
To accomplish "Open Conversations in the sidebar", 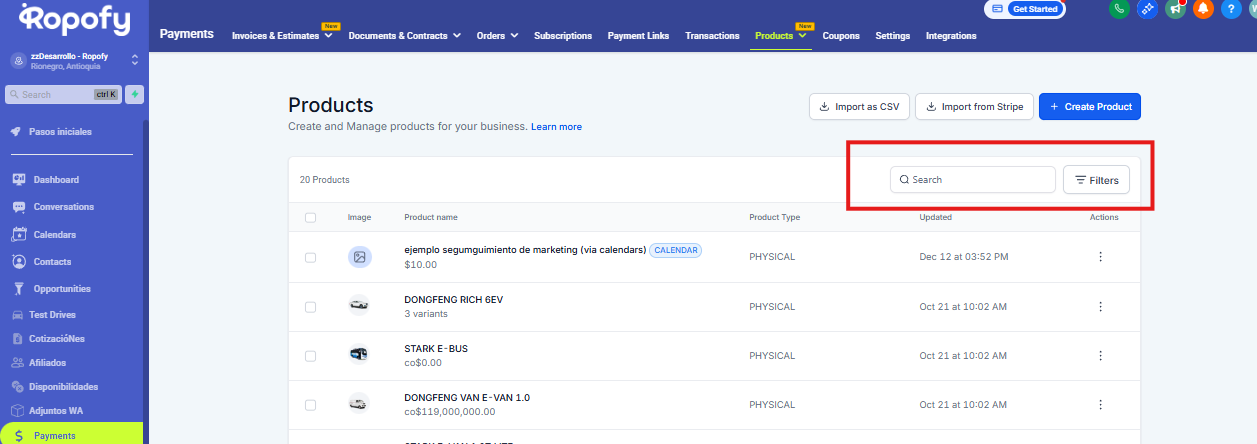I will (63, 207).
